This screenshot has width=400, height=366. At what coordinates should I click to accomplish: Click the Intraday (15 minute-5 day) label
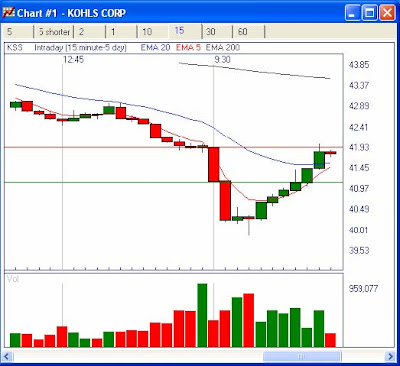[x=80, y=48]
